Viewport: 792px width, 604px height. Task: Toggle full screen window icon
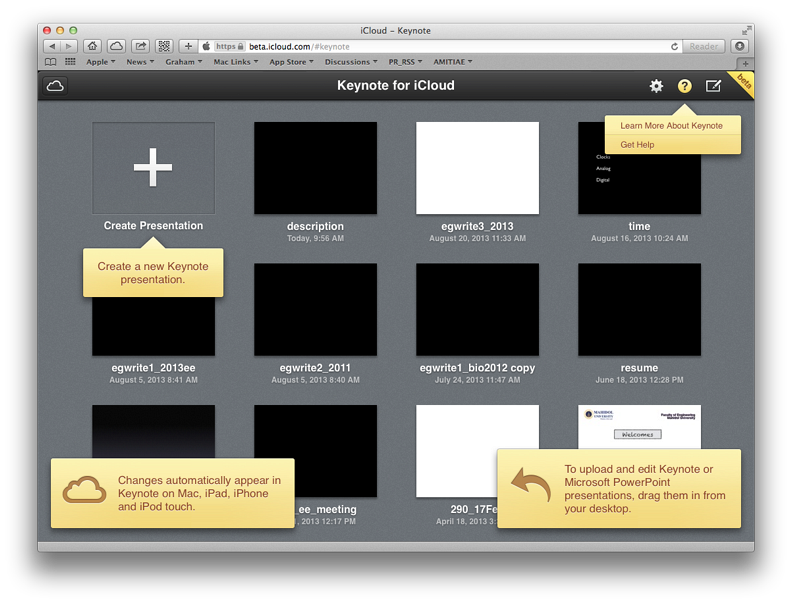(746, 30)
